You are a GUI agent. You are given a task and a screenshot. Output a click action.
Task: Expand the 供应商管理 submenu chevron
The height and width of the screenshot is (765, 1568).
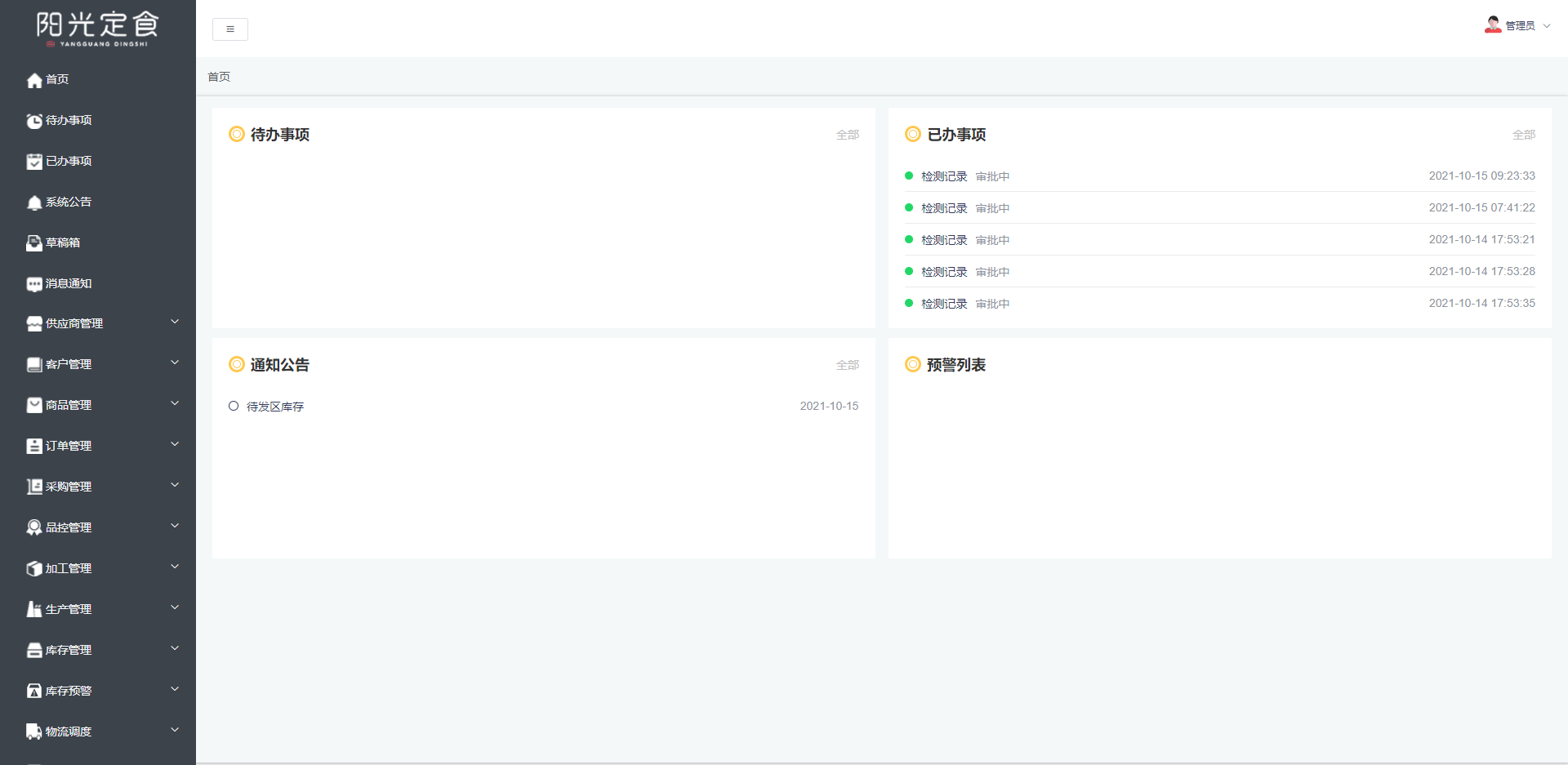pos(175,322)
